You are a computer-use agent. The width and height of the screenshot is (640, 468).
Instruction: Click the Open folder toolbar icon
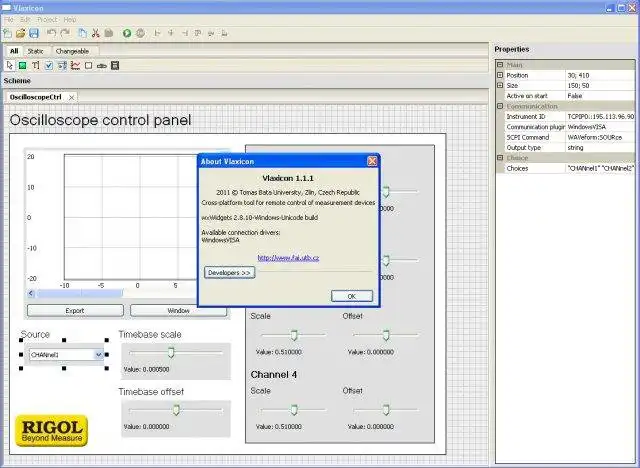coord(21,33)
